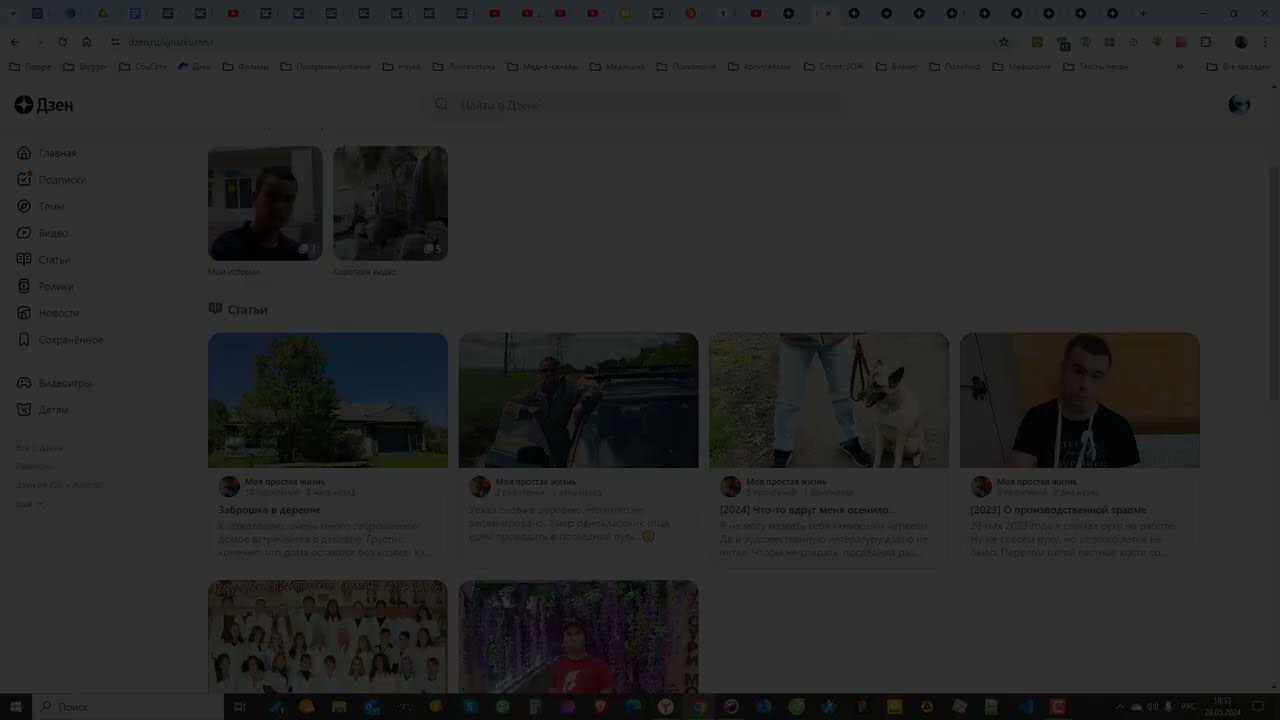Image resolution: width=1280 pixels, height=720 pixels.
Task: Show hidden system tray icons
Action: pos(1119,707)
